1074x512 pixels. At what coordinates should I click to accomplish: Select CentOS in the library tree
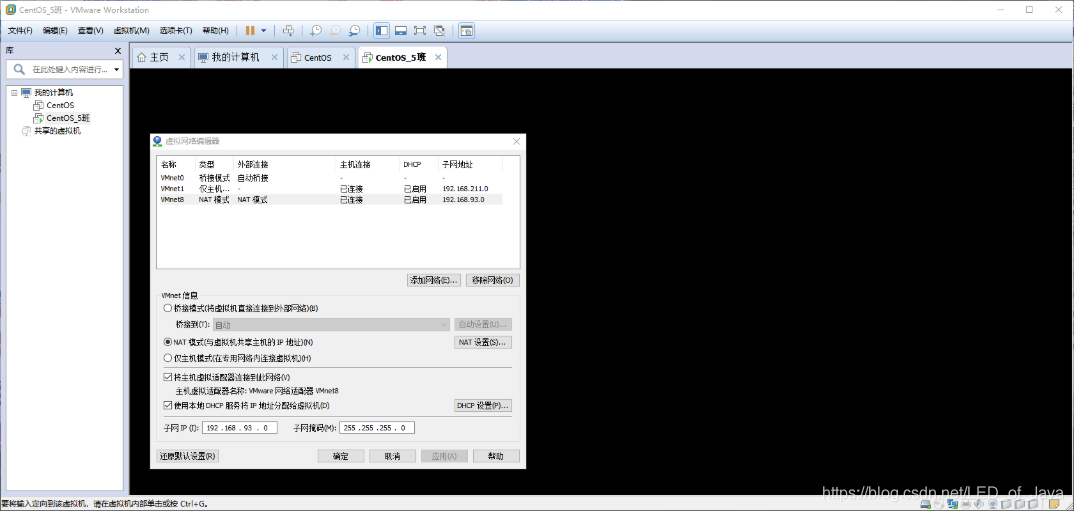point(60,105)
